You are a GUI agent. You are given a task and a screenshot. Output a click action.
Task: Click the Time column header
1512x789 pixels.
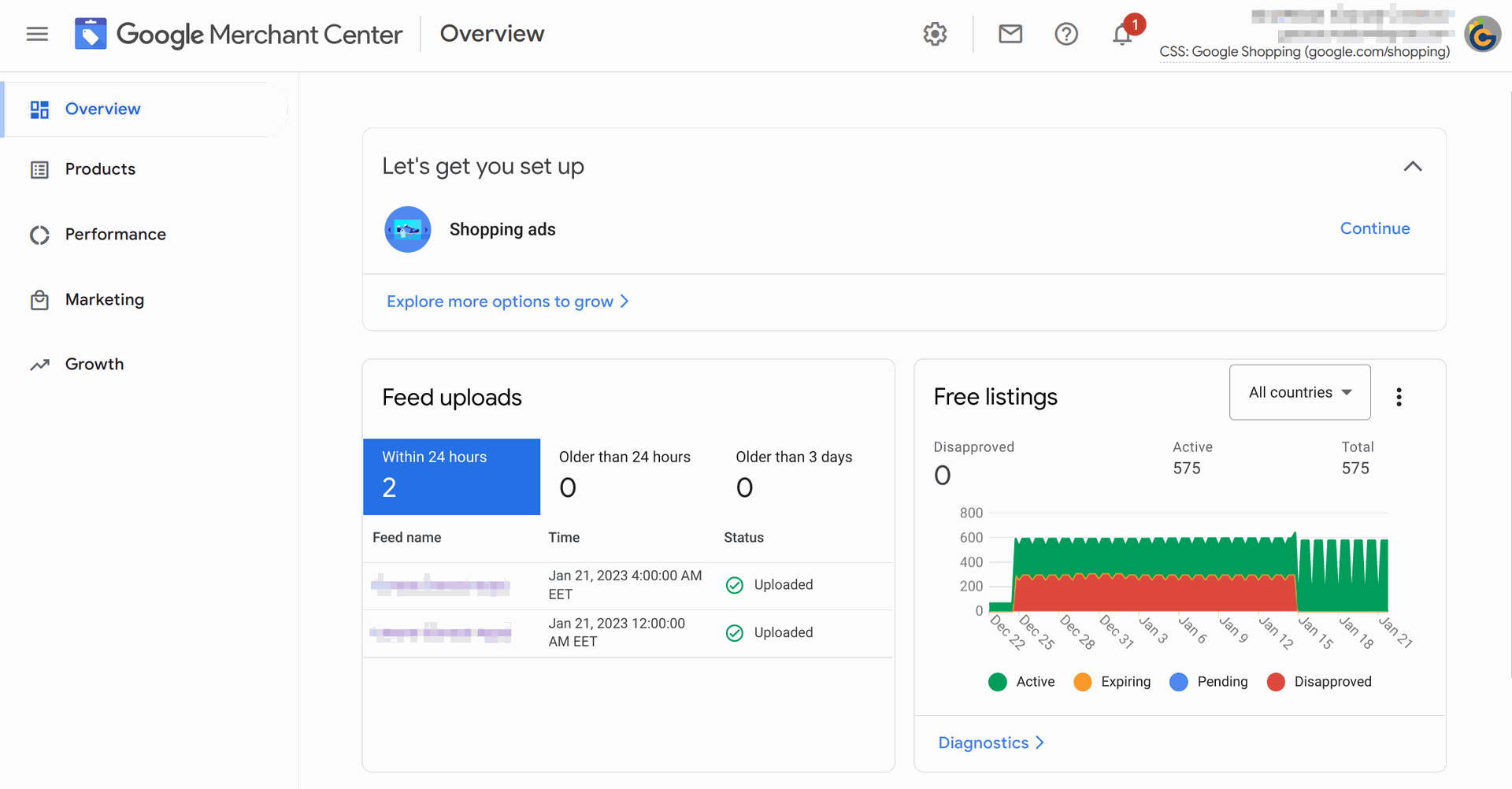[564, 538]
